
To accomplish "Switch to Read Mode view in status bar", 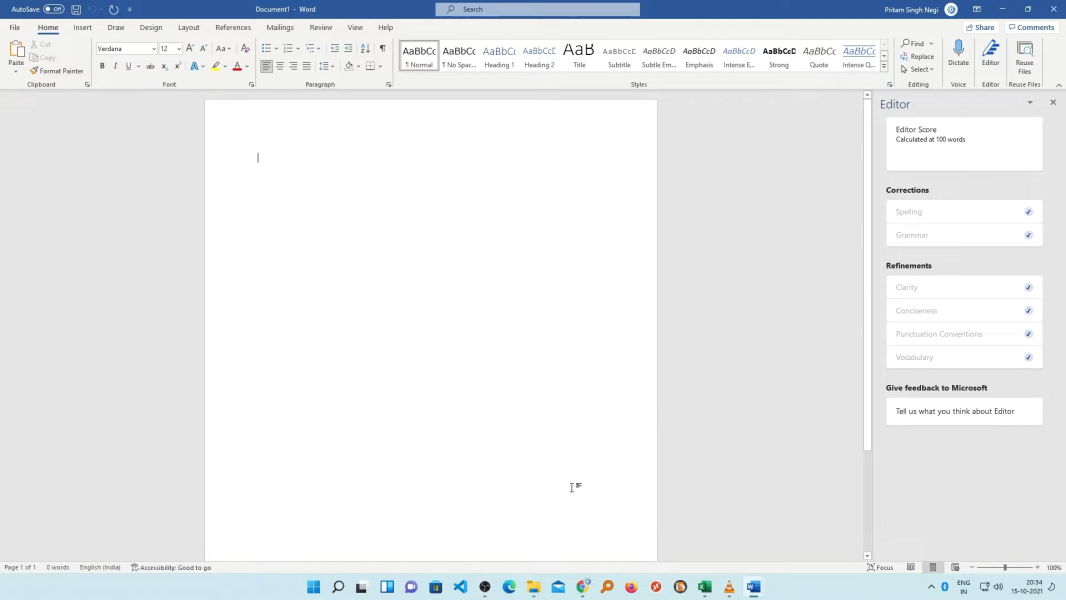I will [x=910, y=567].
